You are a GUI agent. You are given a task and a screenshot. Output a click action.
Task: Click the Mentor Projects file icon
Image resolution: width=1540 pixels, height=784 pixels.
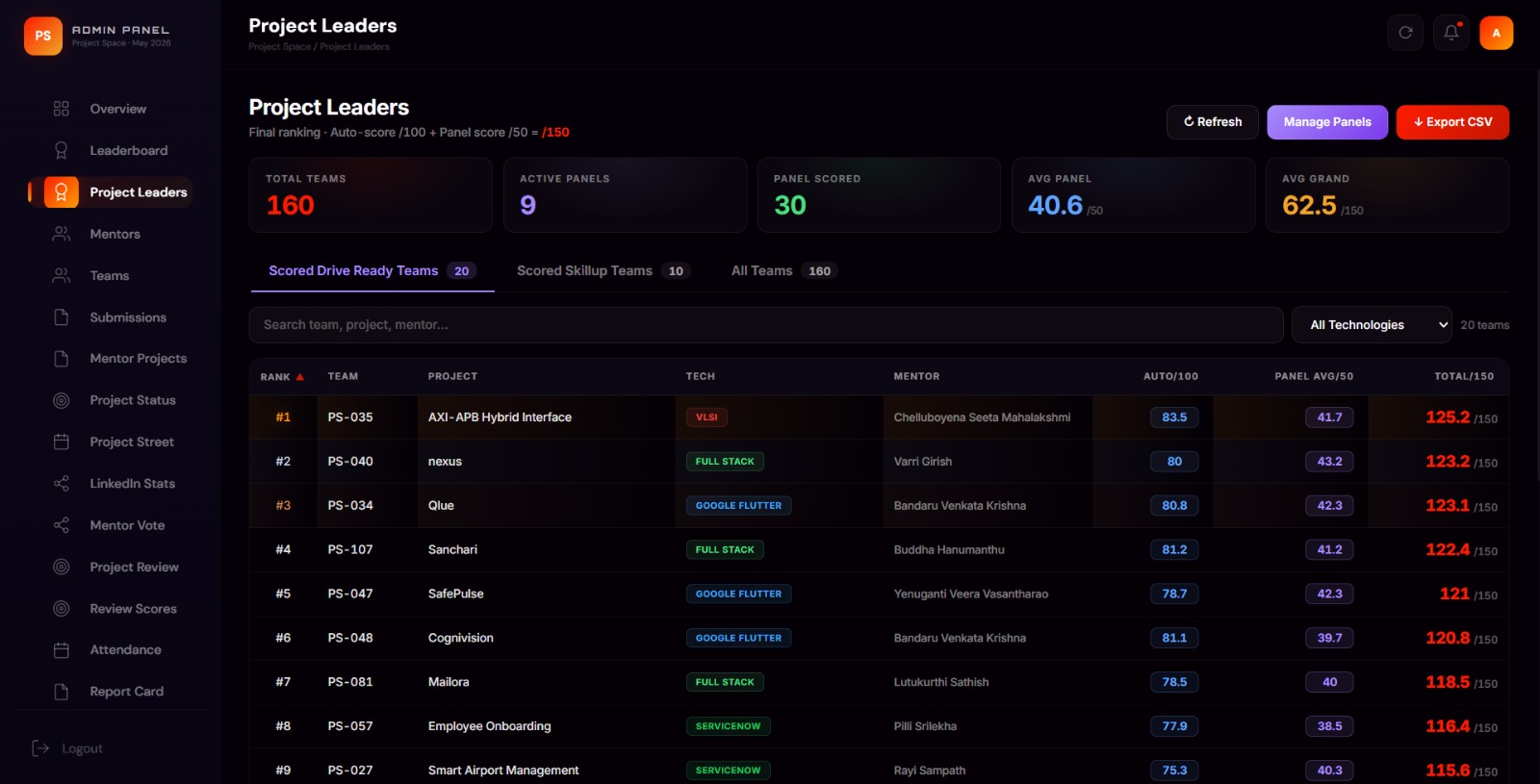tap(62, 359)
